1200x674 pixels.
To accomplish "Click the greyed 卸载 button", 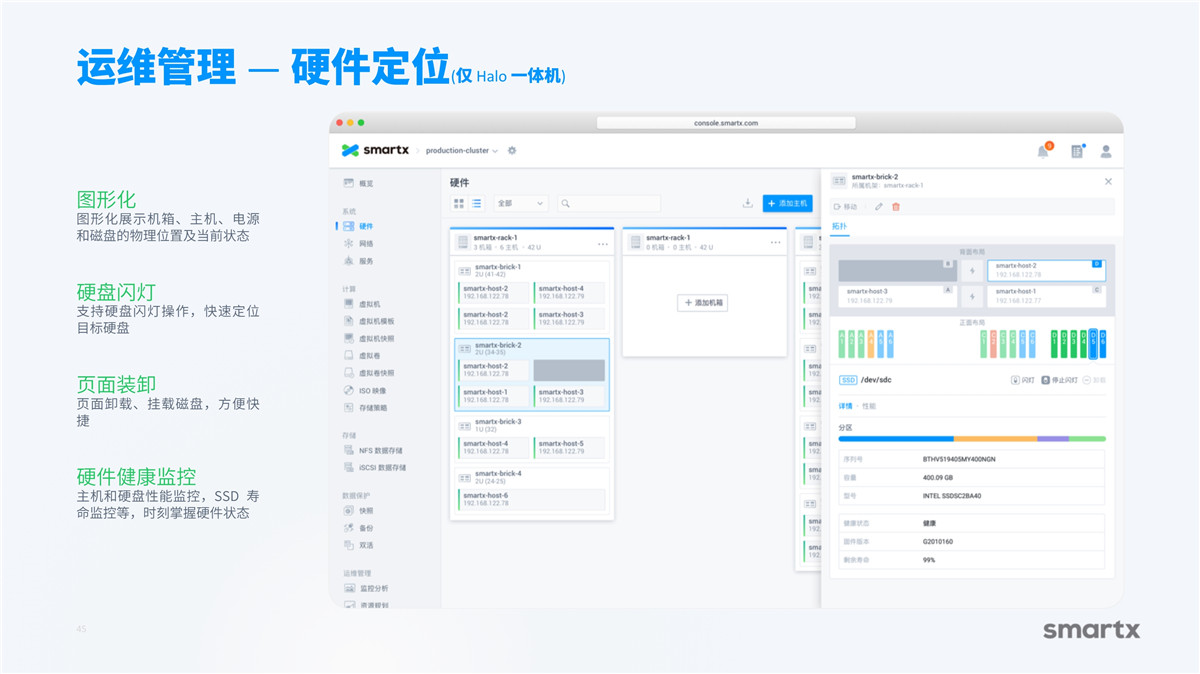I will pos(1095,380).
